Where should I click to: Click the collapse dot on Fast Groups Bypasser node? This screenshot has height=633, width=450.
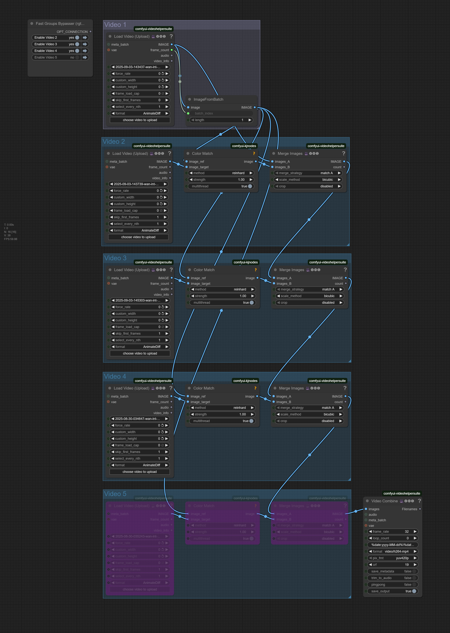(32, 24)
